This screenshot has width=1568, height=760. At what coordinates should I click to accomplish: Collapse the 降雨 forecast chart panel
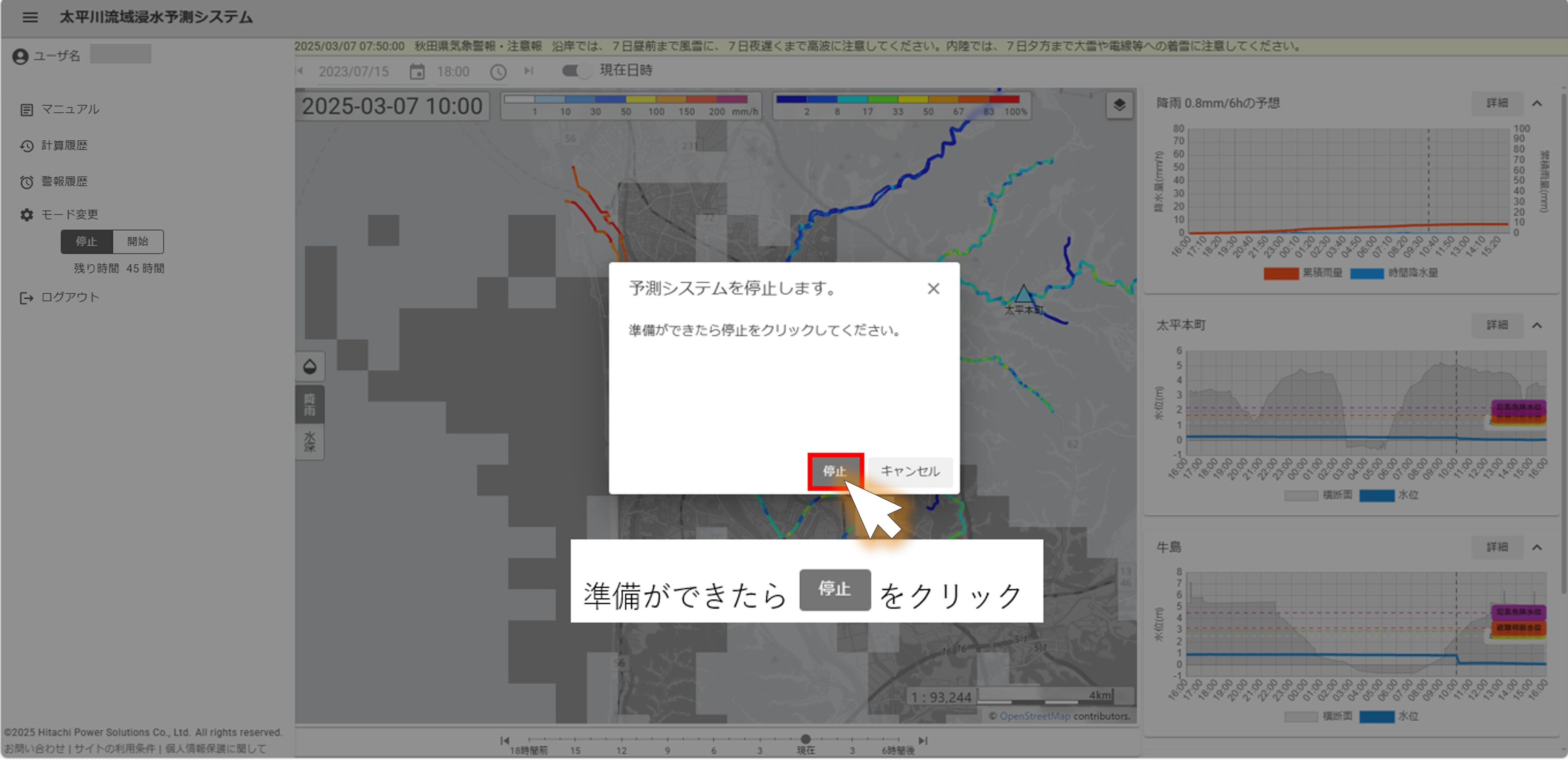click(1536, 103)
